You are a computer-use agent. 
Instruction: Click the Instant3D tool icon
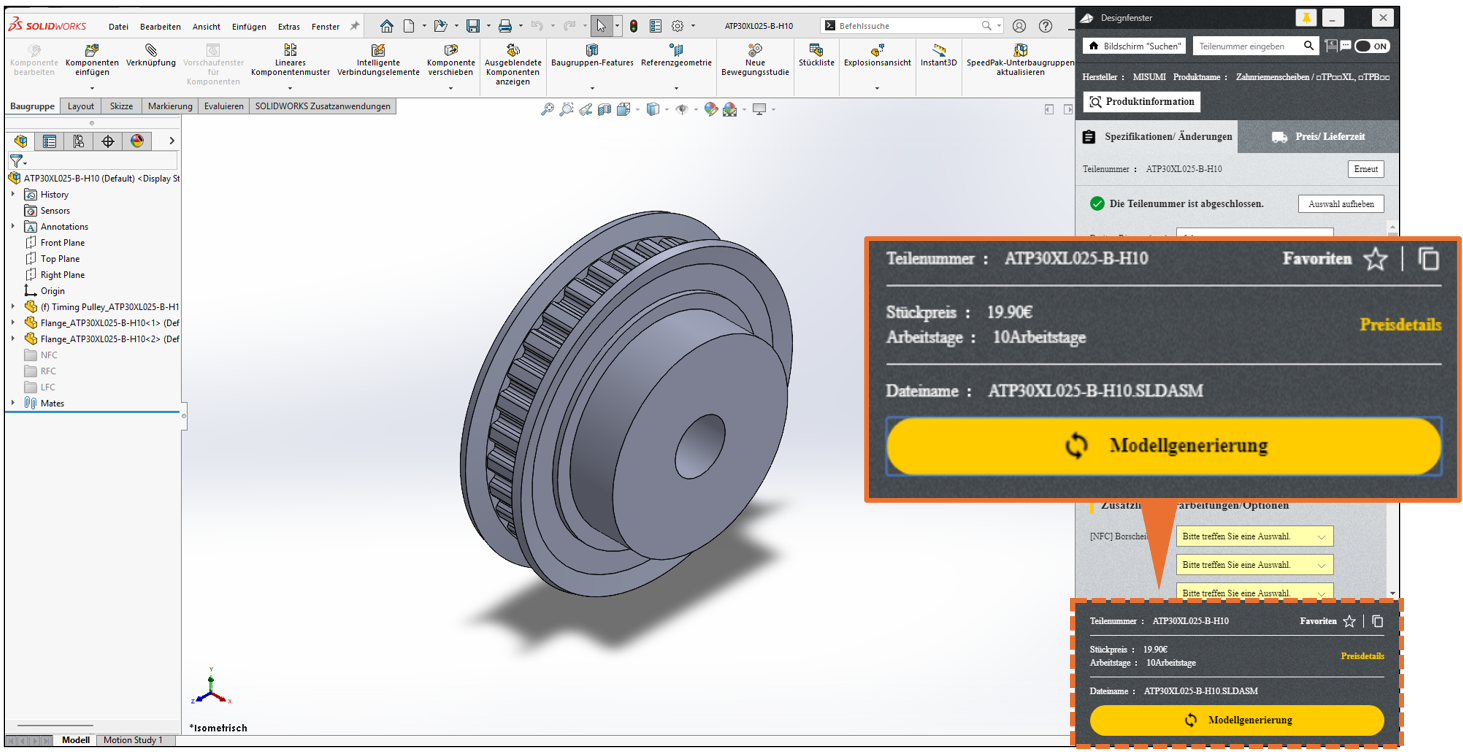tap(938, 50)
